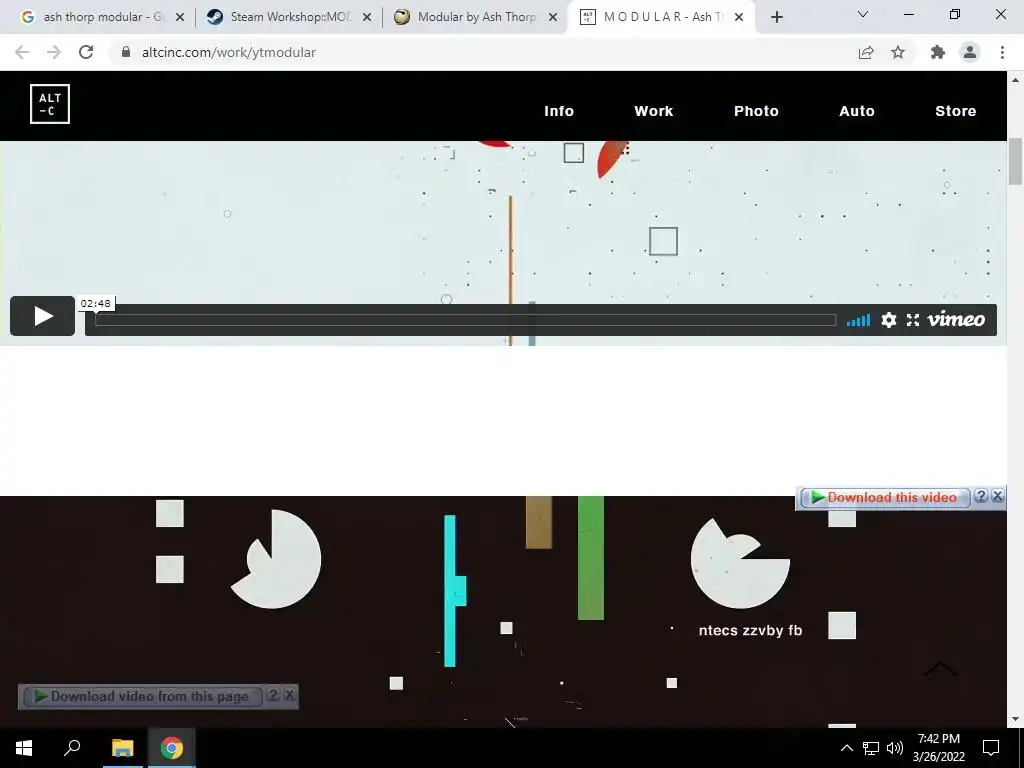1024x768 pixels.
Task: Adjust the Vimeo volume bars
Action: coord(858,320)
